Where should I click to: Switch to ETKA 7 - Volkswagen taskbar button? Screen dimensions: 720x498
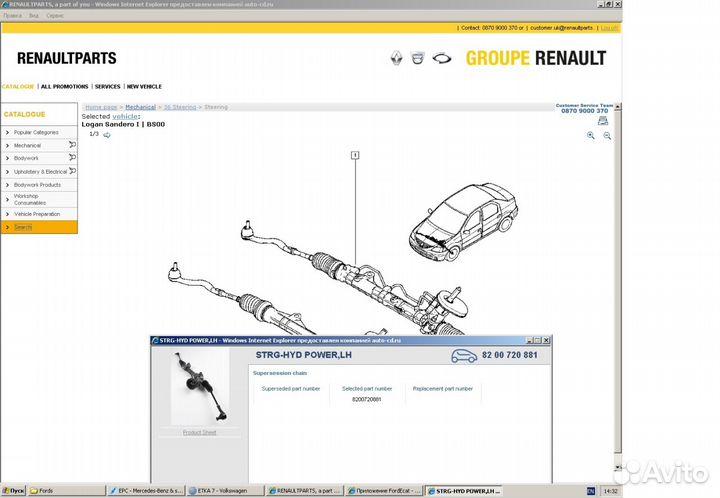[x=225, y=491]
